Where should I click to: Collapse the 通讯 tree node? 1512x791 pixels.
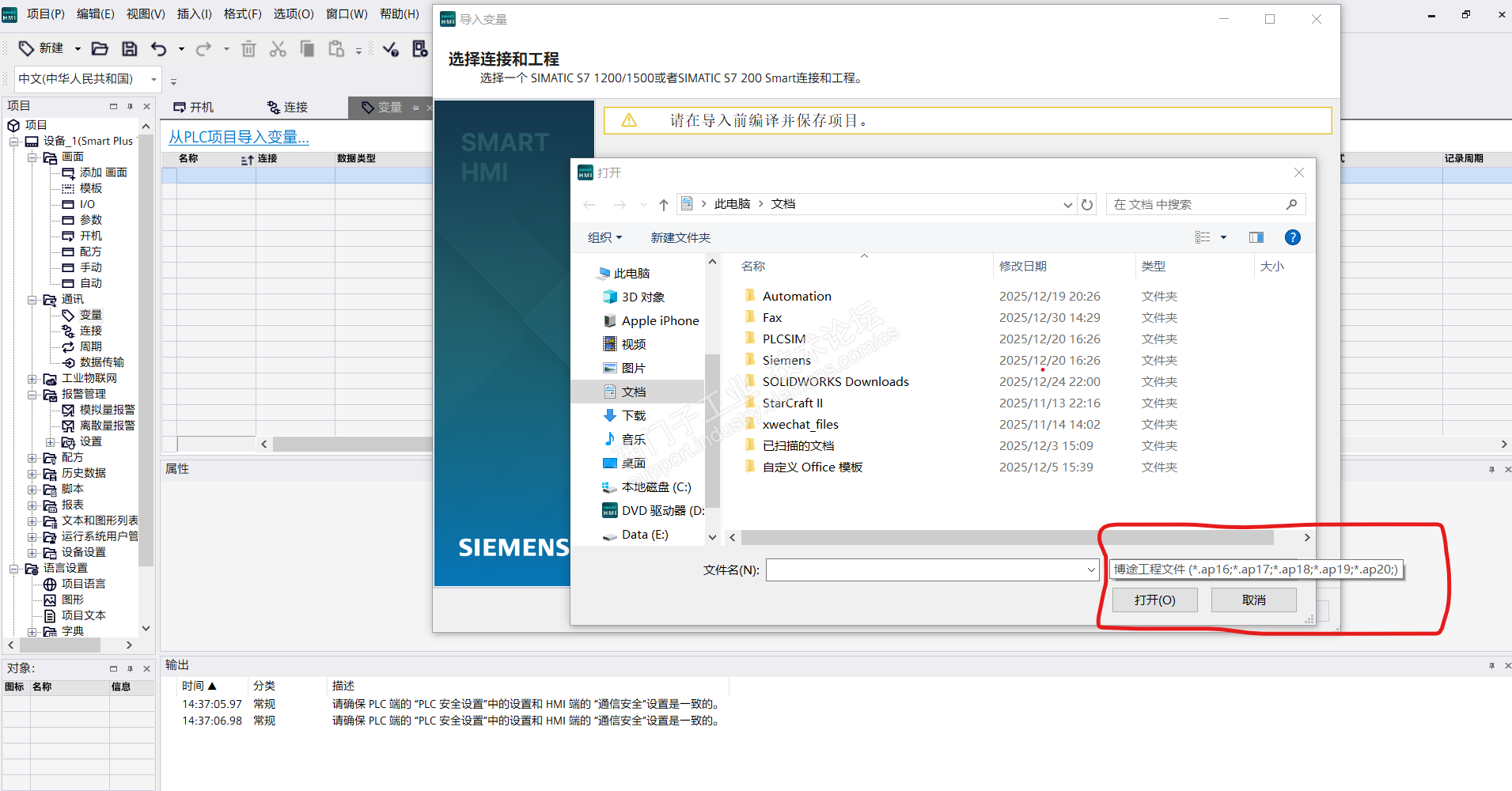pyautogui.click(x=32, y=300)
